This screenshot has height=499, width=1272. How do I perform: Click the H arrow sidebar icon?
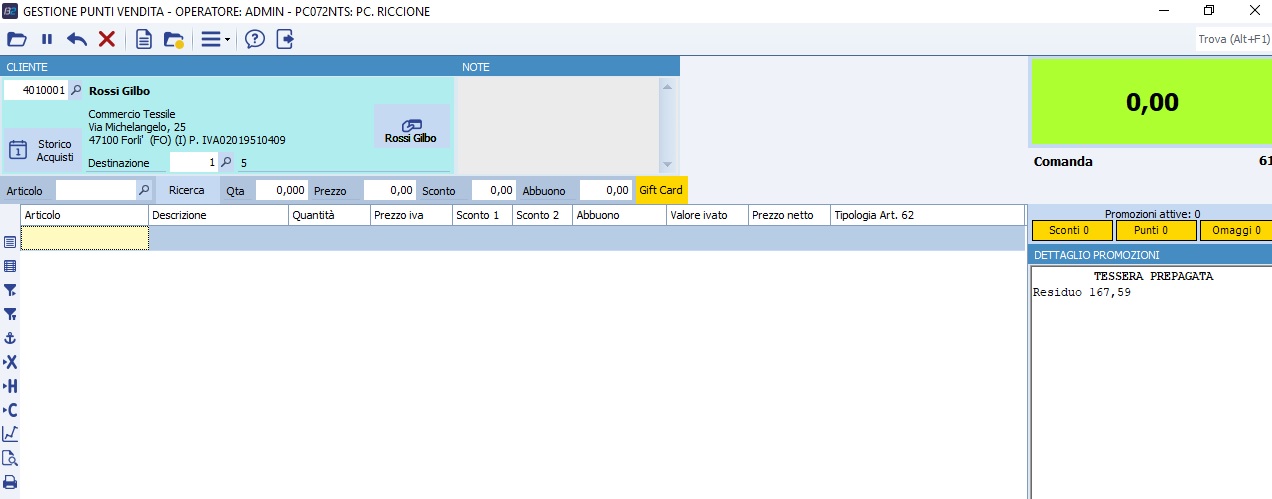coord(10,386)
